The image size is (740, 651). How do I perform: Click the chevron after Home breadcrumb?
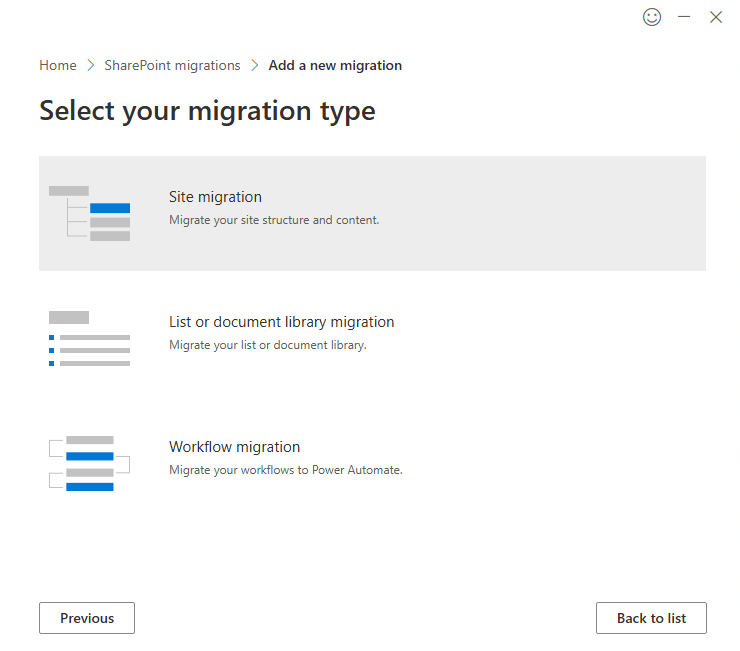tap(90, 66)
